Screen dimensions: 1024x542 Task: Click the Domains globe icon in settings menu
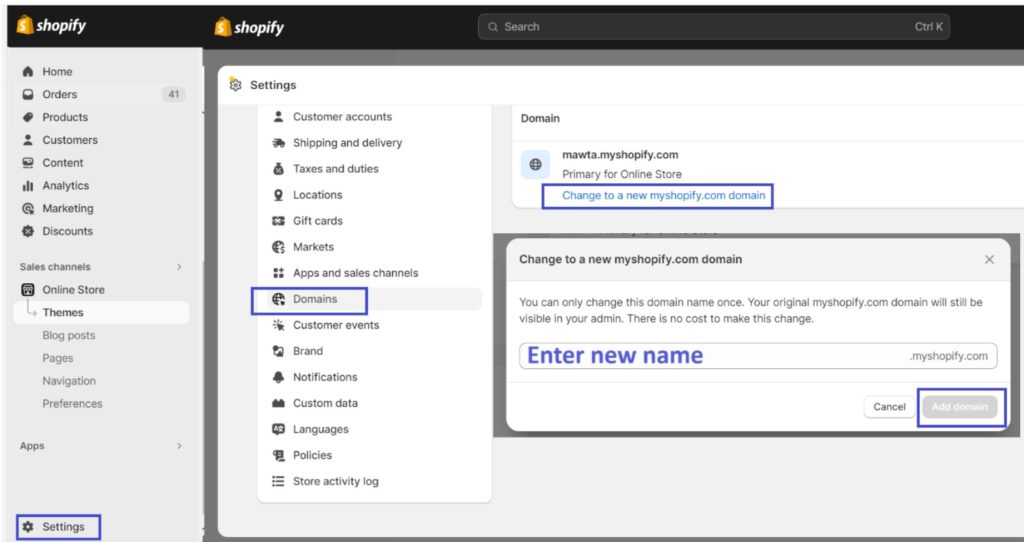(x=278, y=299)
